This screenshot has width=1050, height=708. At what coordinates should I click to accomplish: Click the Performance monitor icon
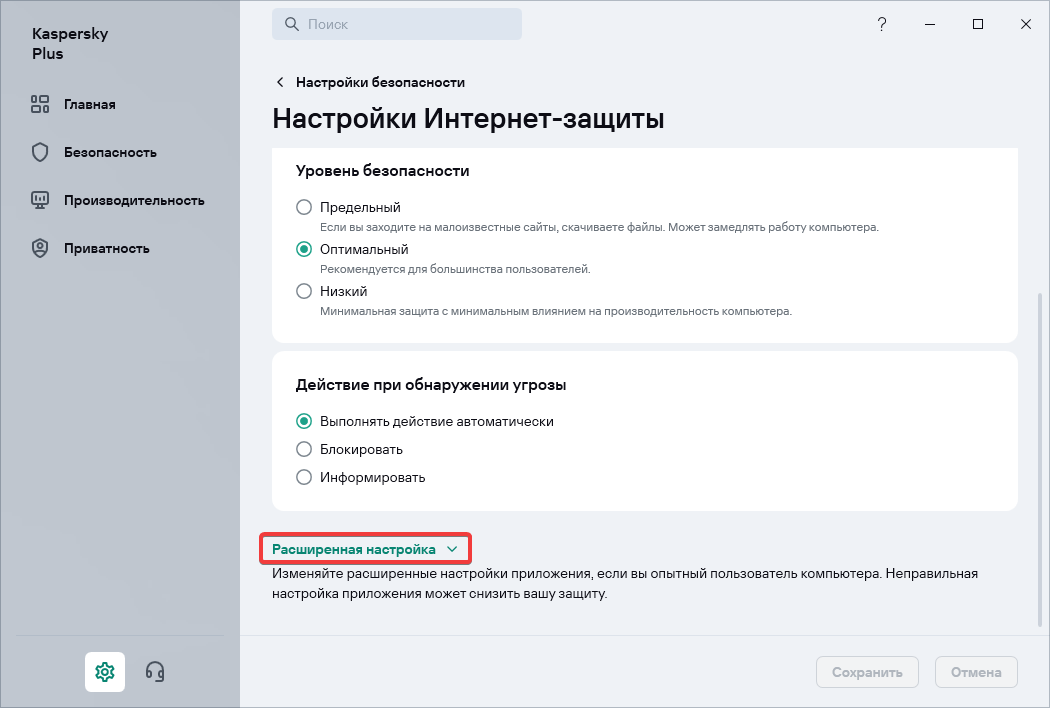tap(40, 200)
